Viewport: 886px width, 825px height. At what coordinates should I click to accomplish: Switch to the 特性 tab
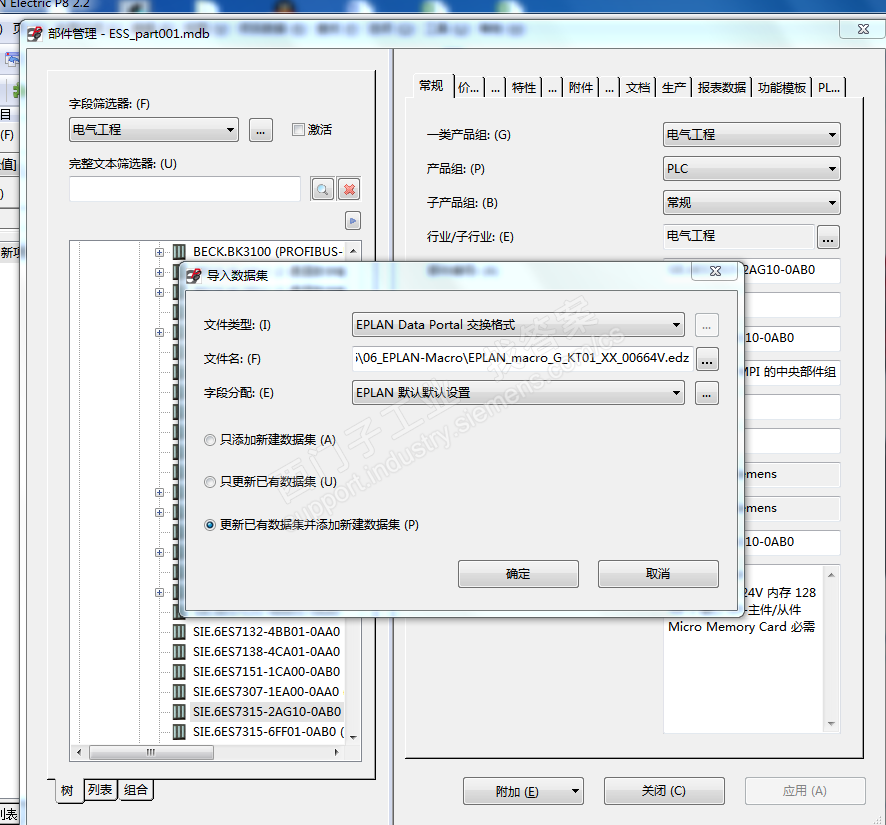coord(524,88)
